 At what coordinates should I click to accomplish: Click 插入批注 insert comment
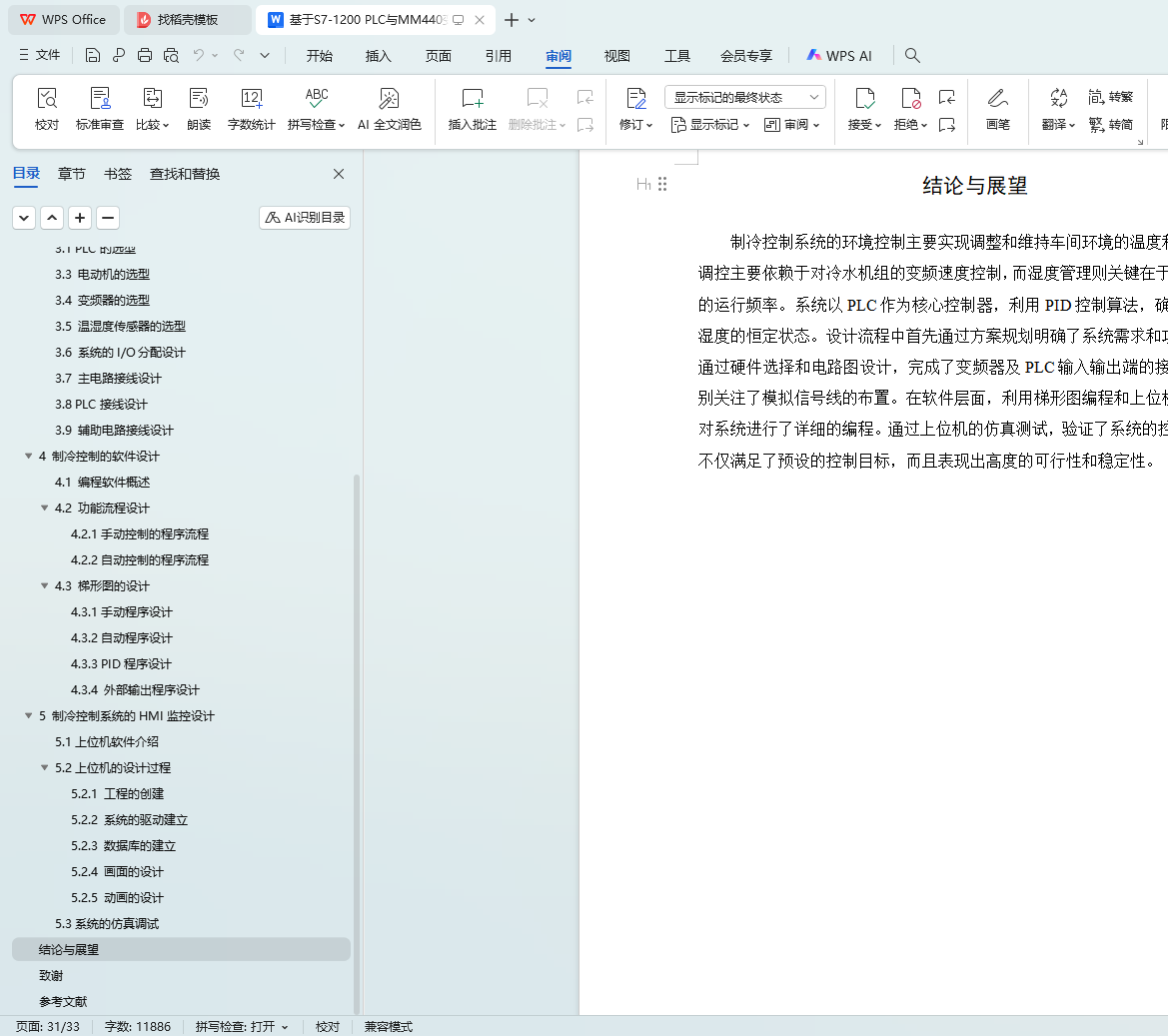pos(473,109)
